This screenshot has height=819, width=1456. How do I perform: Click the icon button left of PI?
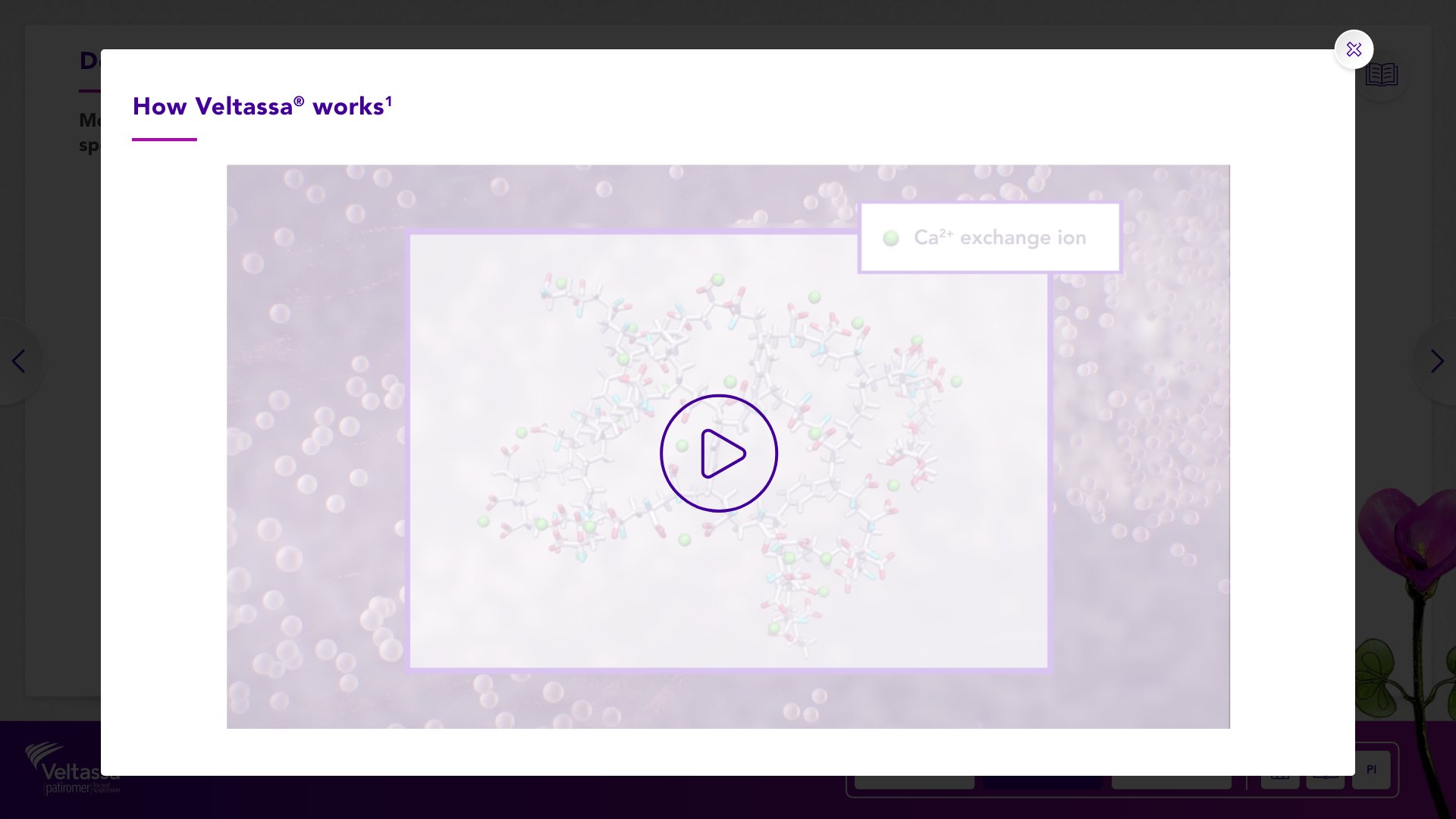1326,781
